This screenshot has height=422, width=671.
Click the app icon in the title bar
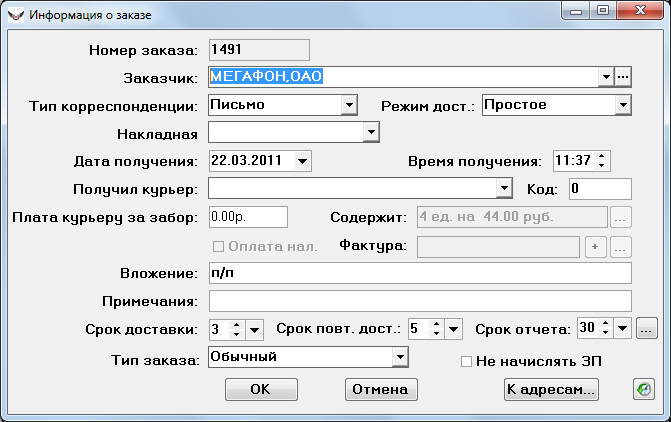(x=16, y=15)
